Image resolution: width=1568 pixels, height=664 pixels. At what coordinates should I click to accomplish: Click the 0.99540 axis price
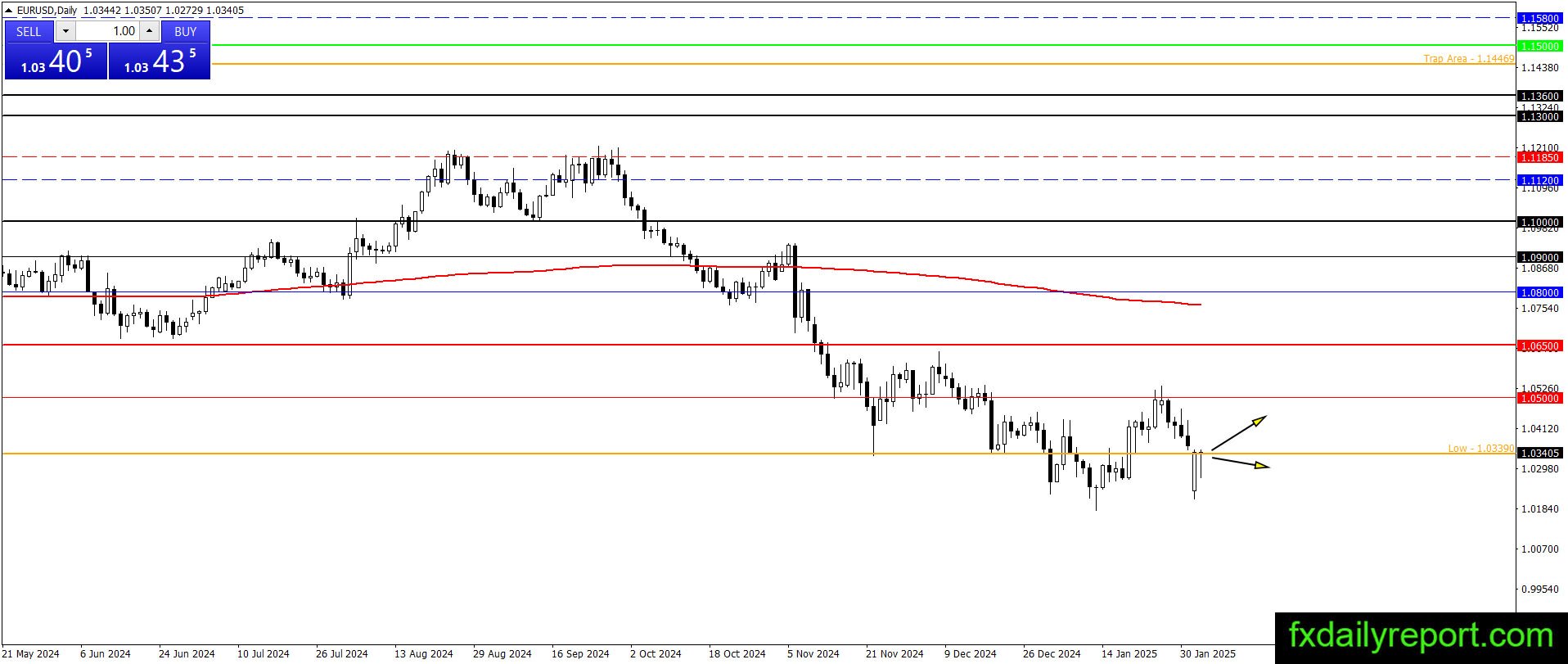point(1539,589)
